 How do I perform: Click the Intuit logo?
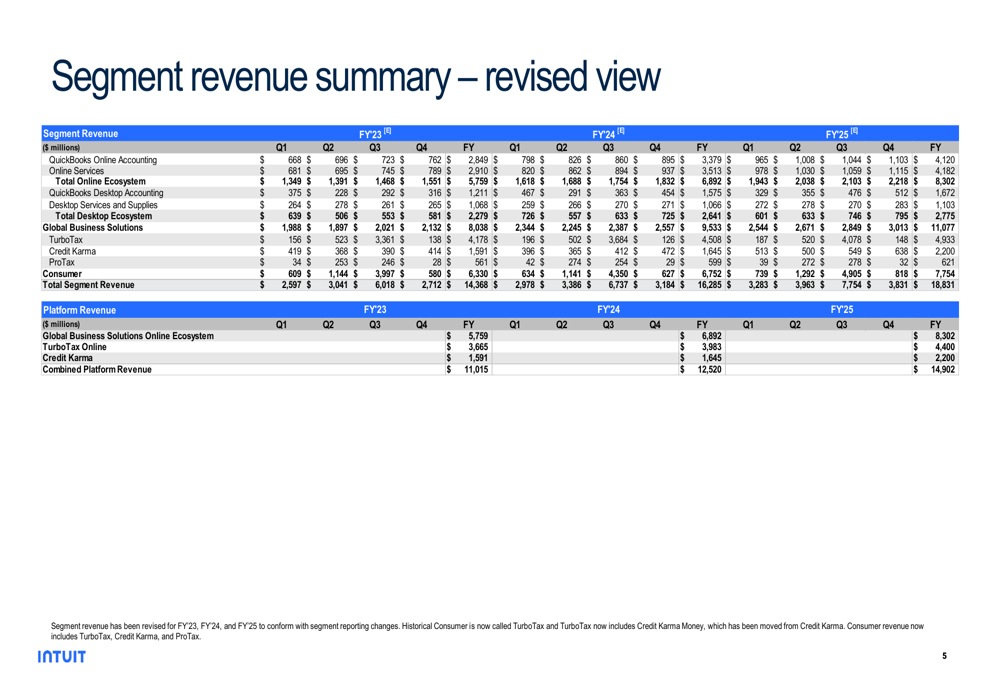(61, 656)
